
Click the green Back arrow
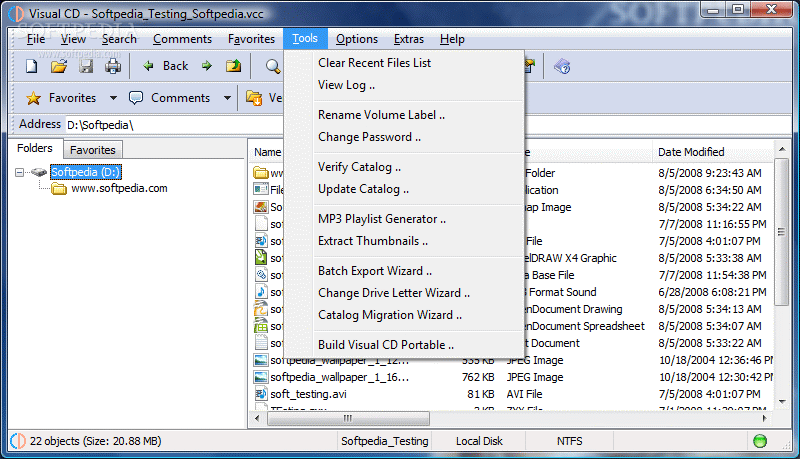148,66
